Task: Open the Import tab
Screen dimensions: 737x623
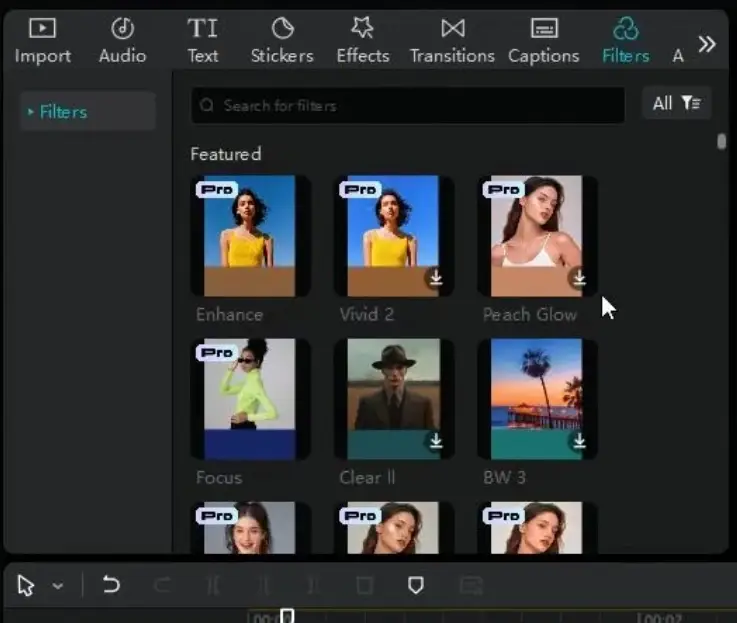Action: pyautogui.click(x=42, y=41)
